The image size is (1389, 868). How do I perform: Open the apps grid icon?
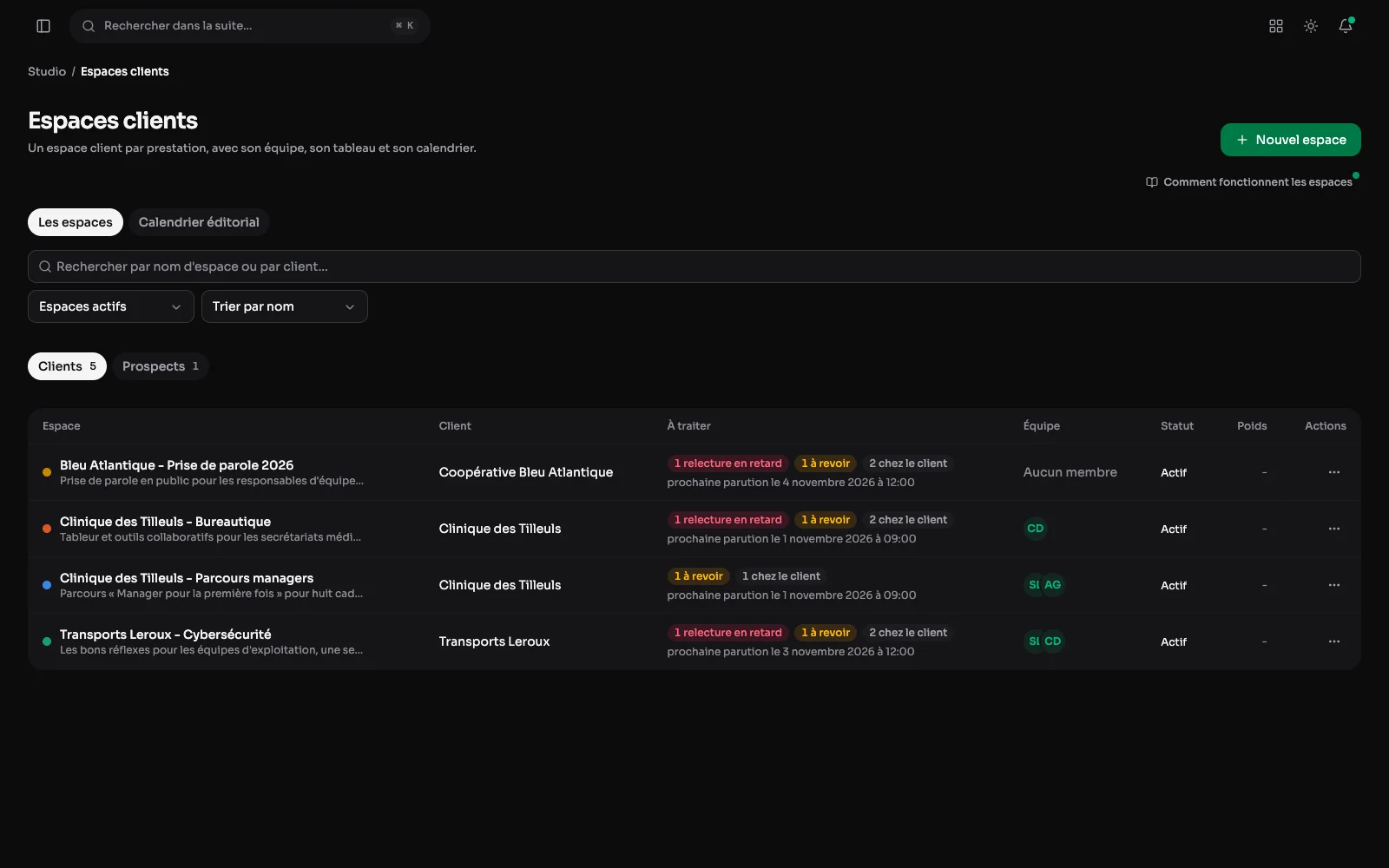click(x=1276, y=26)
